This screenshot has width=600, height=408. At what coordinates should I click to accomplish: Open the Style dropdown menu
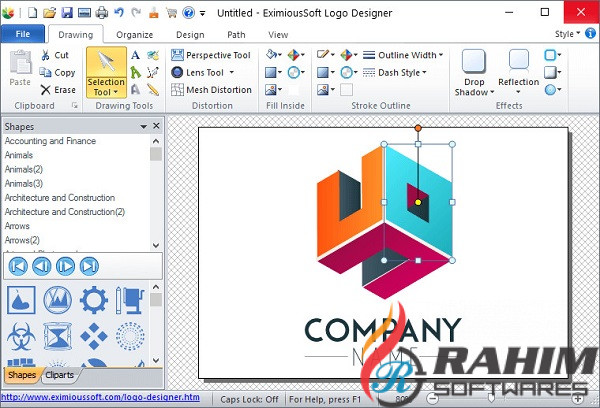(x=567, y=34)
